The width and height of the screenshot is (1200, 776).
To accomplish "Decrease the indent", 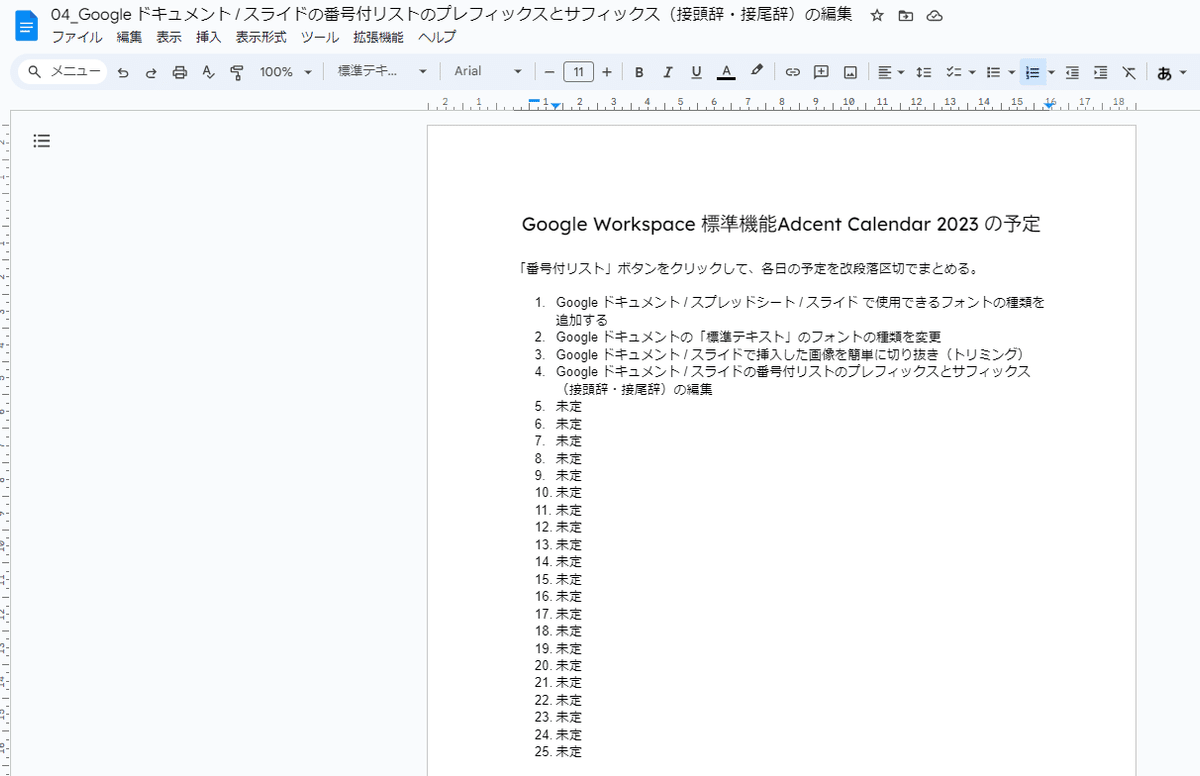I will (x=1072, y=72).
